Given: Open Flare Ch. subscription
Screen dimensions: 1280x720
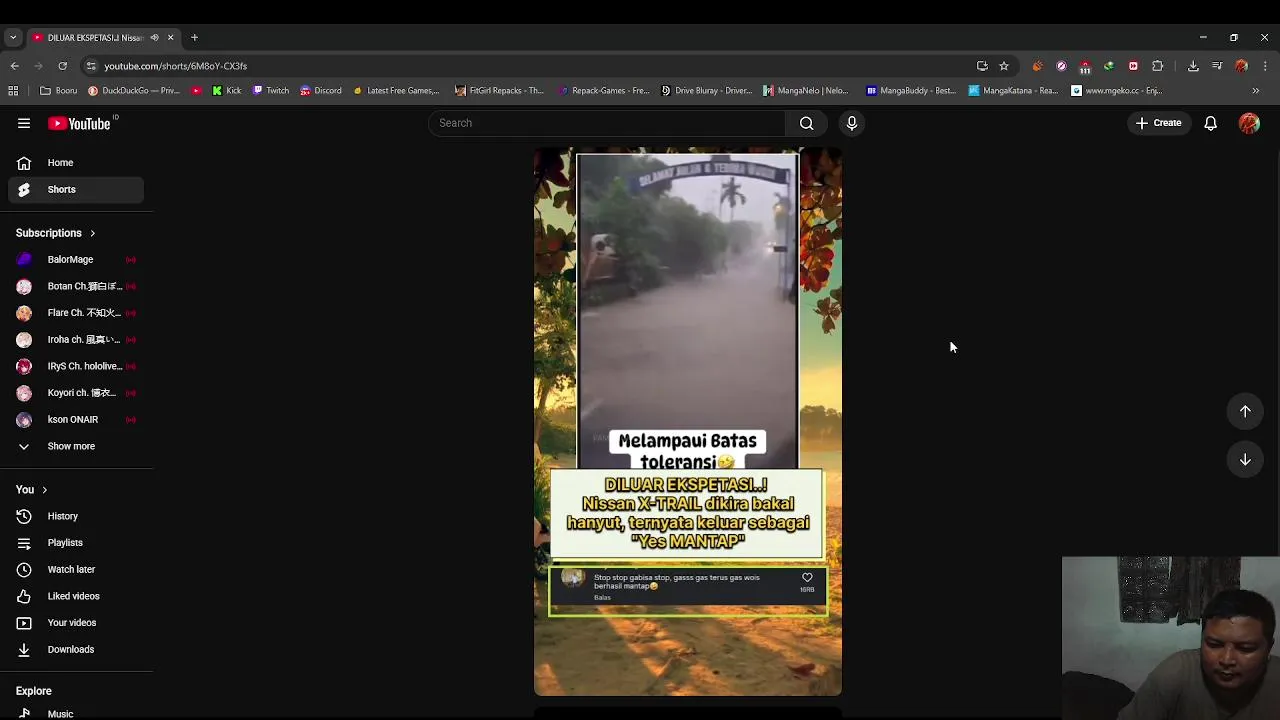Looking at the screenshot, I should (76, 313).
